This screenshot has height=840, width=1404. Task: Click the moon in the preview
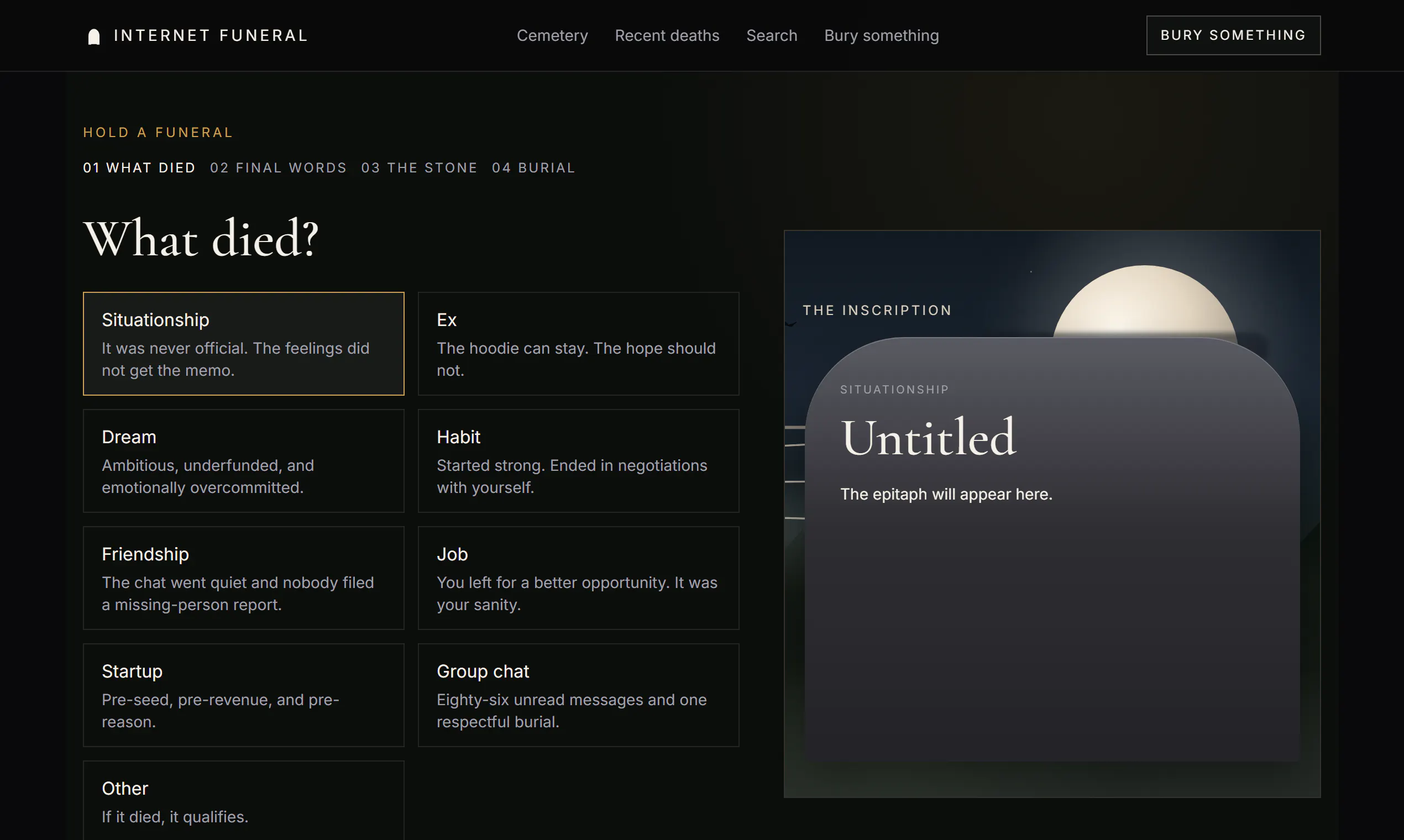1145,301
